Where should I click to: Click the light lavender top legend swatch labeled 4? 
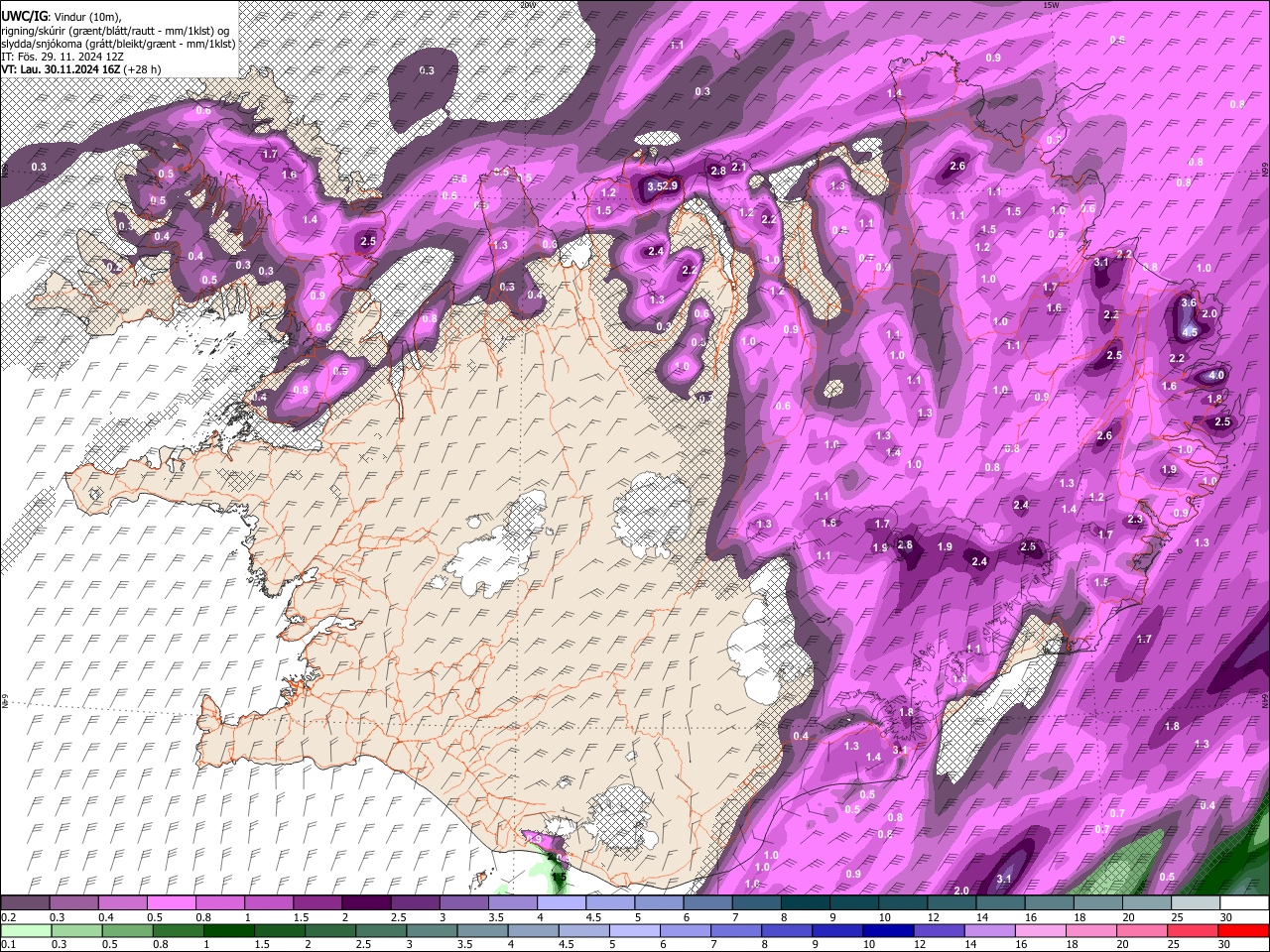click(562, 902)
